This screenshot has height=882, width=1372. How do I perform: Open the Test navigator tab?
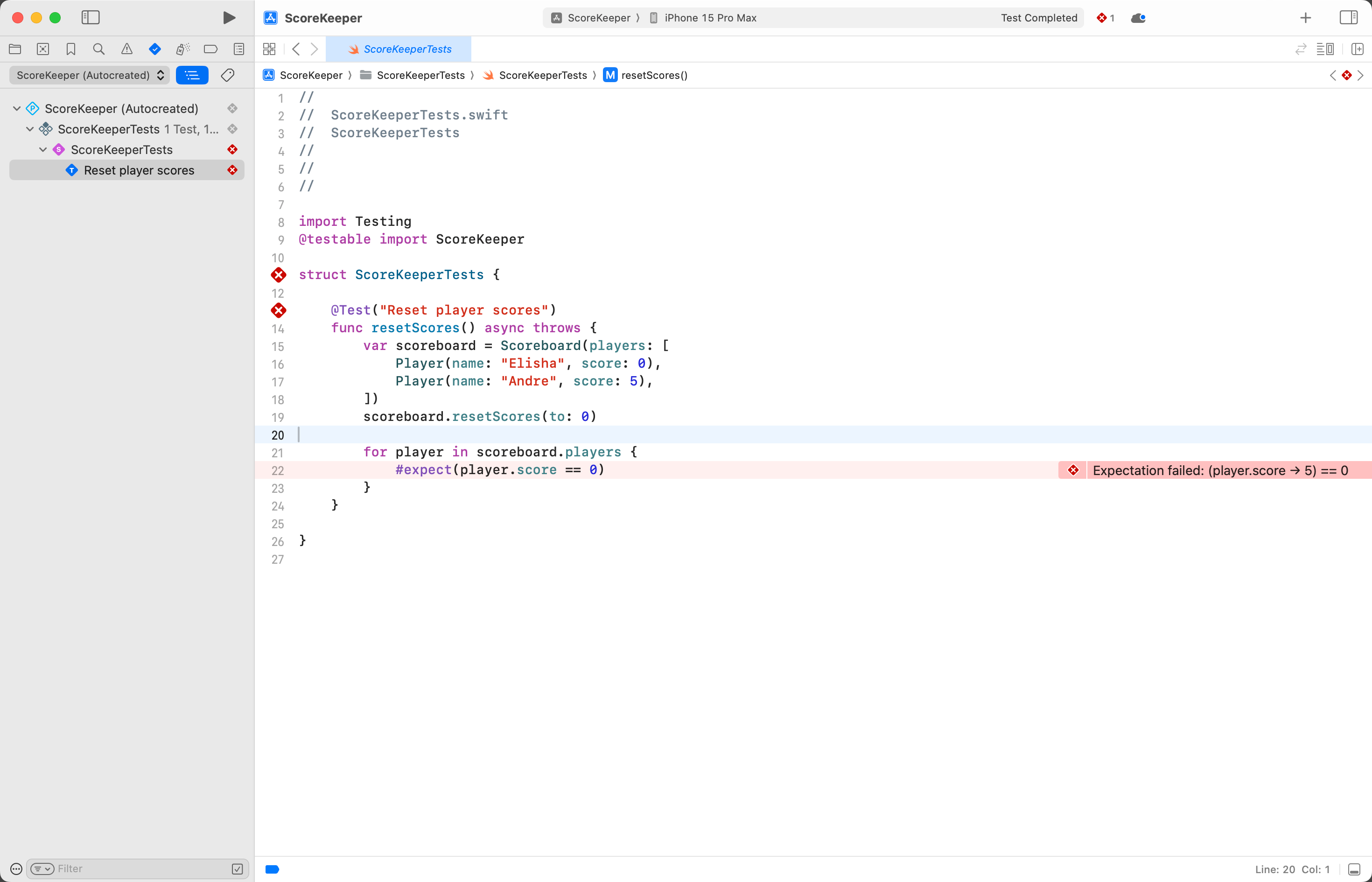pyautogui.click(x=154, y=49)
